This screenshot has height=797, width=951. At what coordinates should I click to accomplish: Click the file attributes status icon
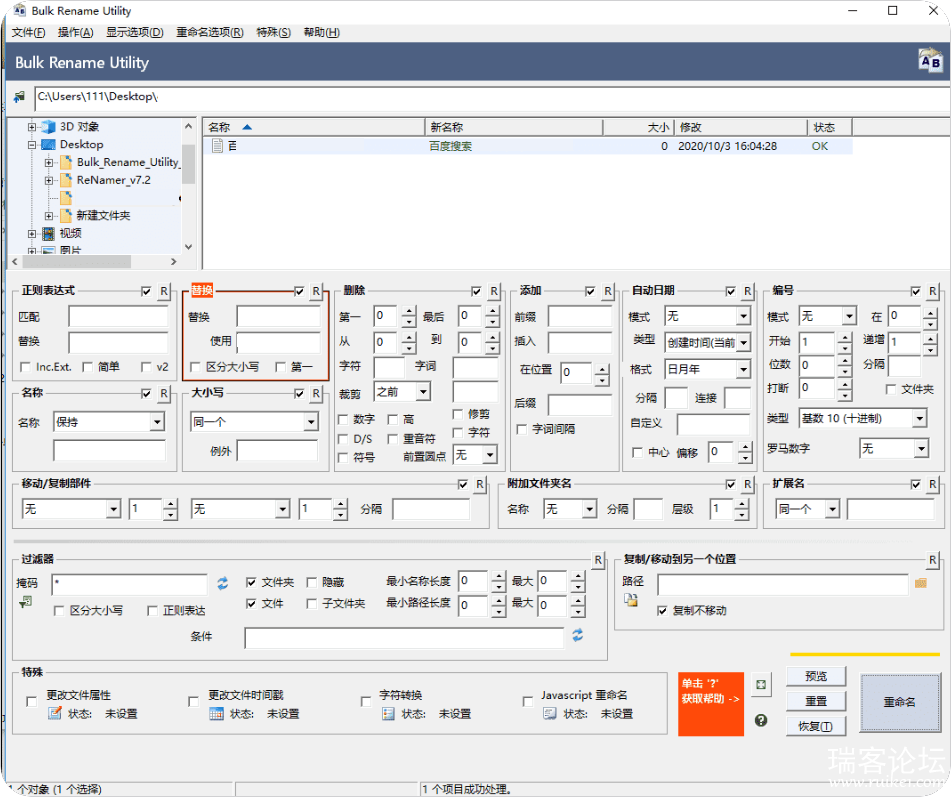pos(55,714)
